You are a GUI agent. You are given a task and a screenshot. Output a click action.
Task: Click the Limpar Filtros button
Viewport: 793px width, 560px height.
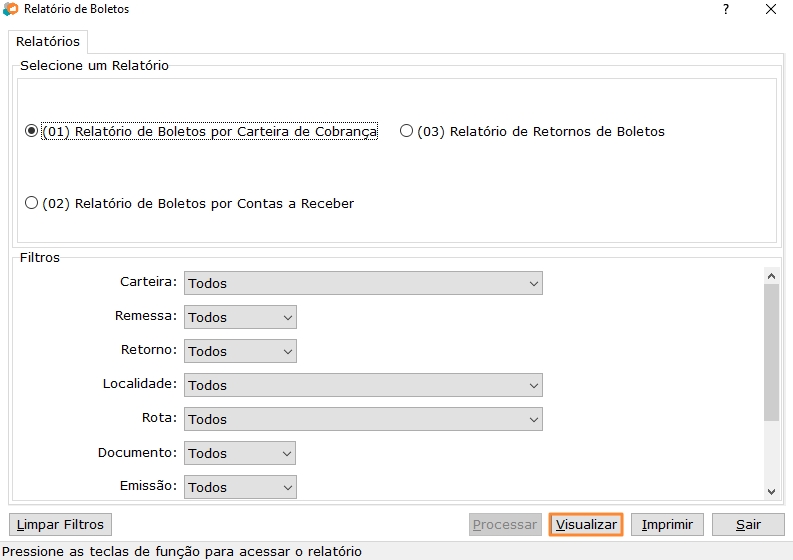click(60, 524)
